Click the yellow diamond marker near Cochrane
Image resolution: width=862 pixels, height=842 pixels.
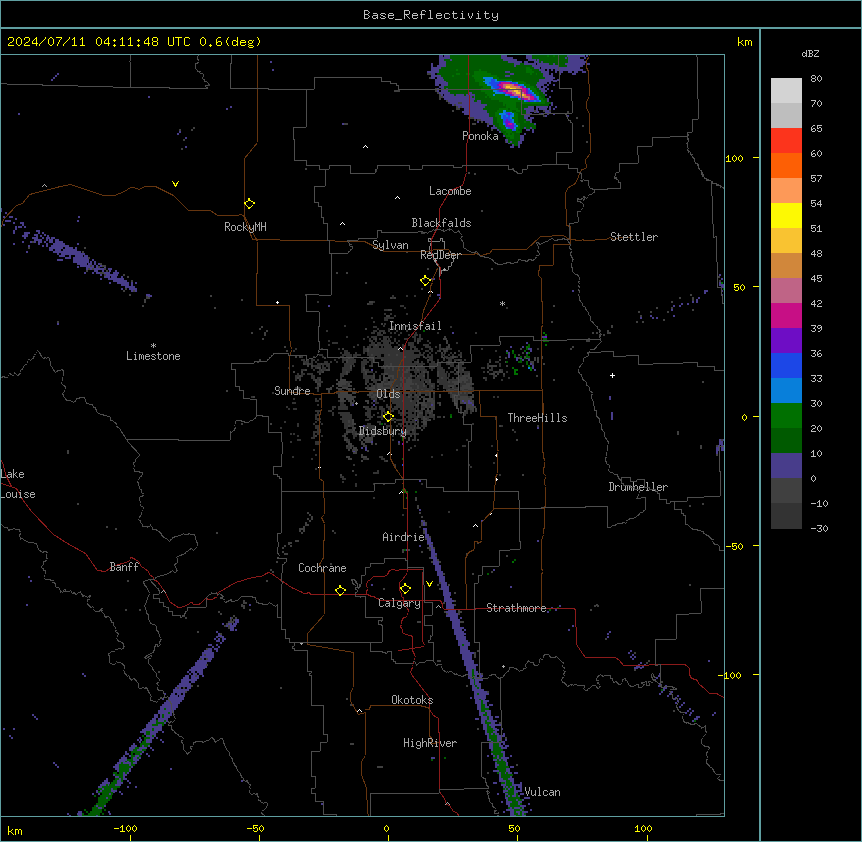[340, 590]
